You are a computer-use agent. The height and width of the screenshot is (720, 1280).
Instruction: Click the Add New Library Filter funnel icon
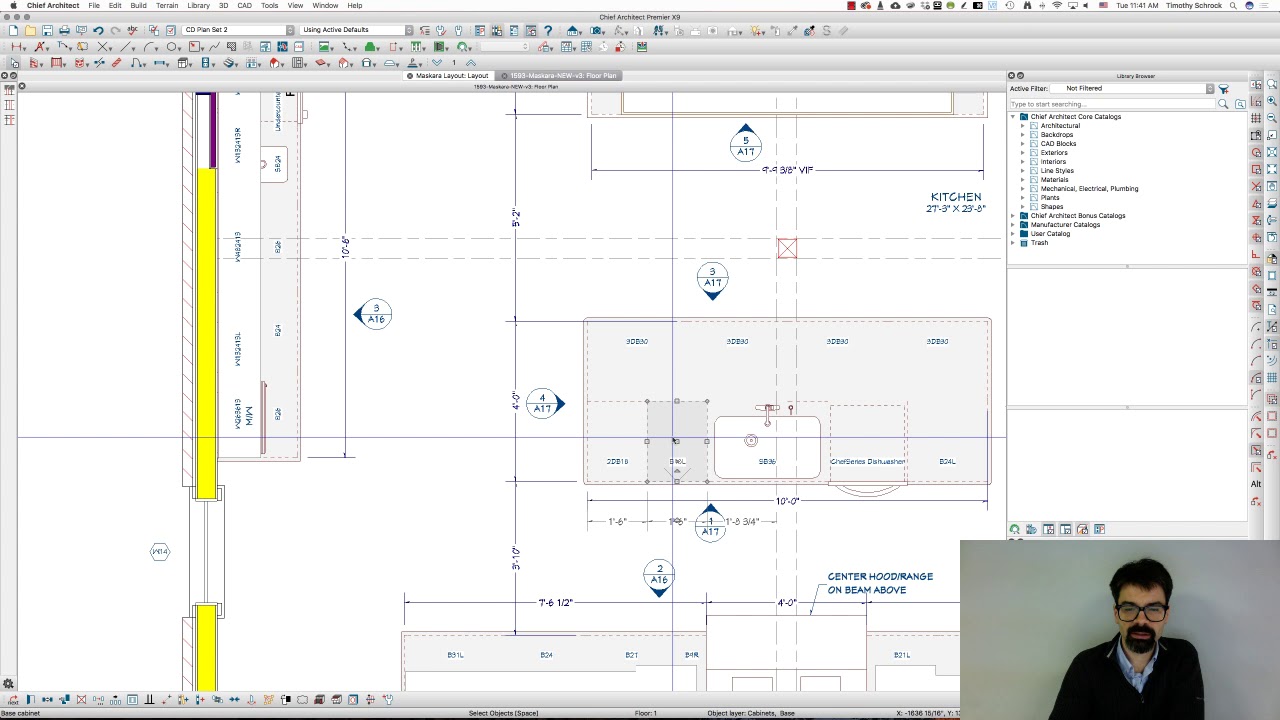tap(1223, 89)
